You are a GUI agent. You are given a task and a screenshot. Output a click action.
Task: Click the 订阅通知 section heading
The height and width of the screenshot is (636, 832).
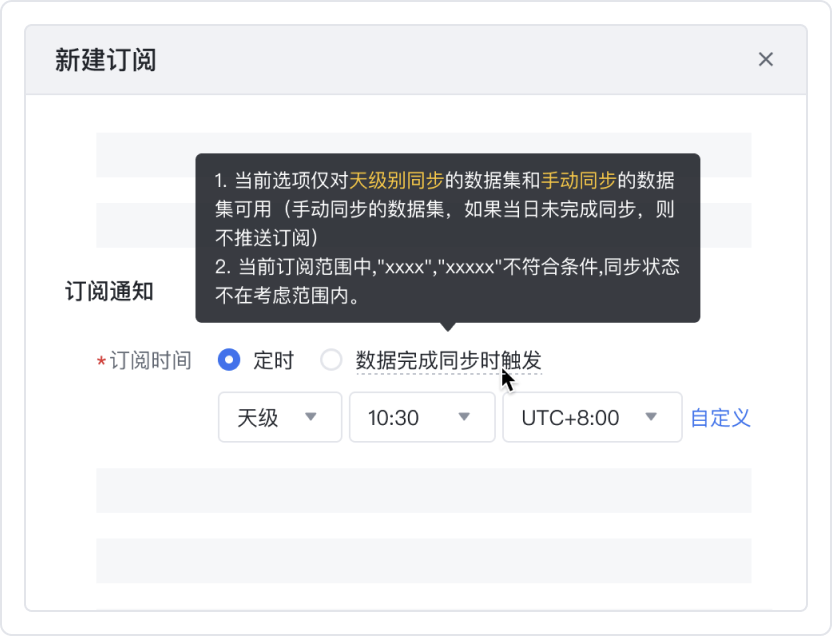109,291
